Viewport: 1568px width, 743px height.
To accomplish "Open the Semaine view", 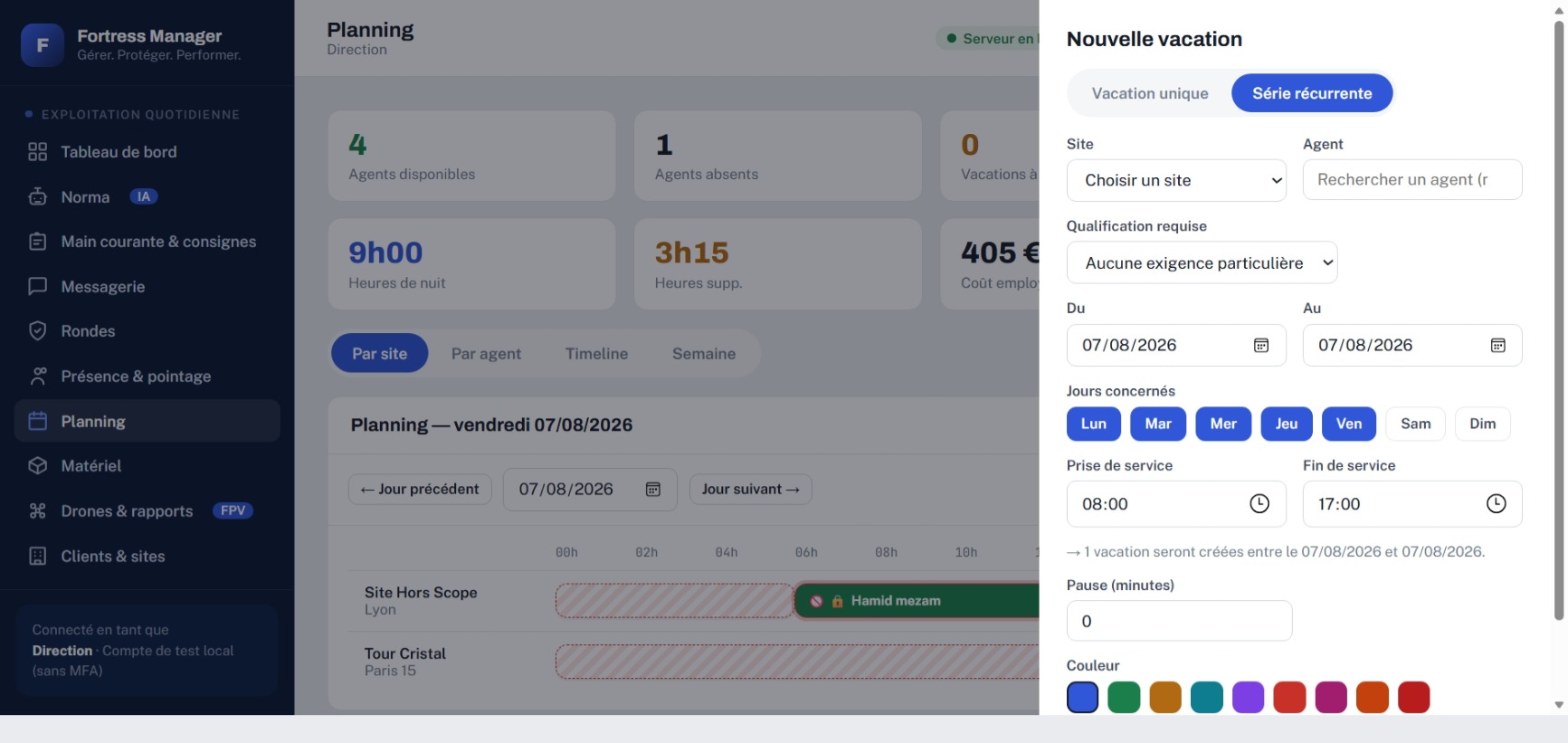I will (704, 354).
